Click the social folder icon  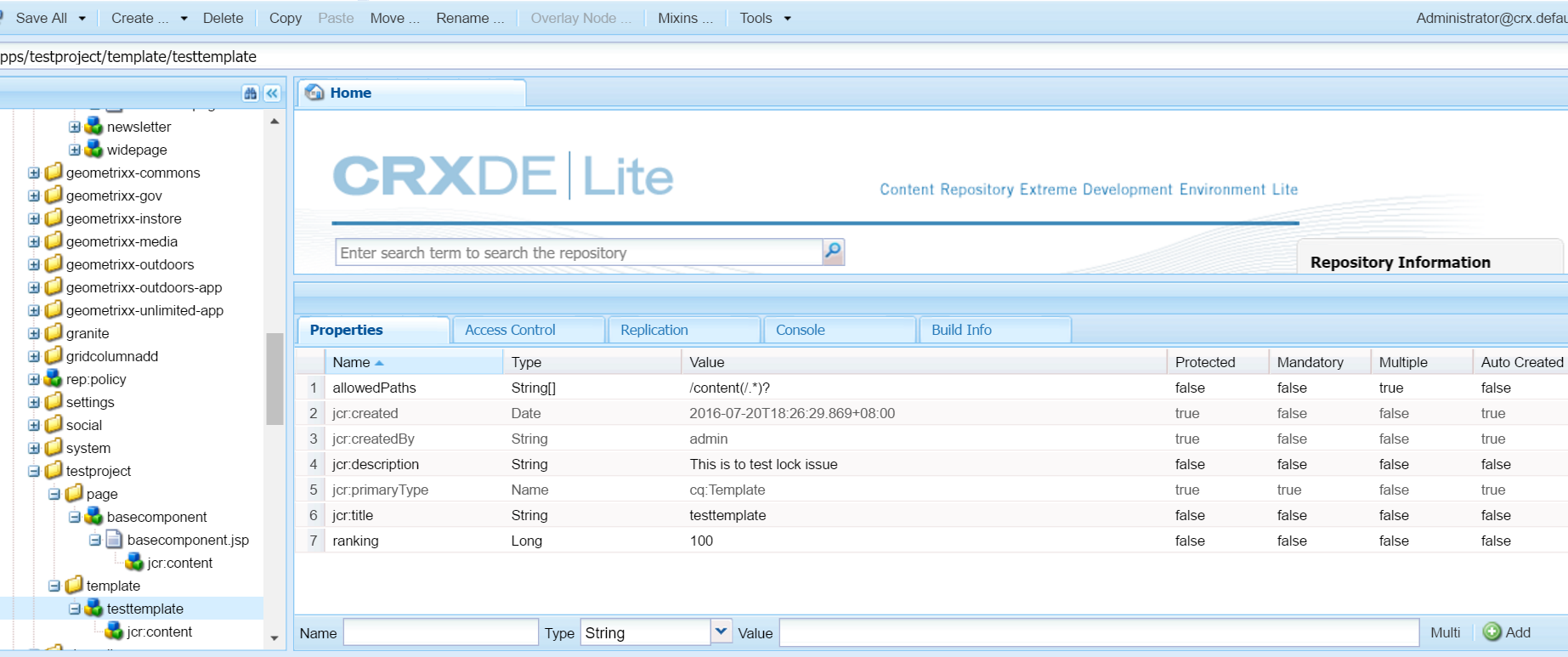coord(54,425)
